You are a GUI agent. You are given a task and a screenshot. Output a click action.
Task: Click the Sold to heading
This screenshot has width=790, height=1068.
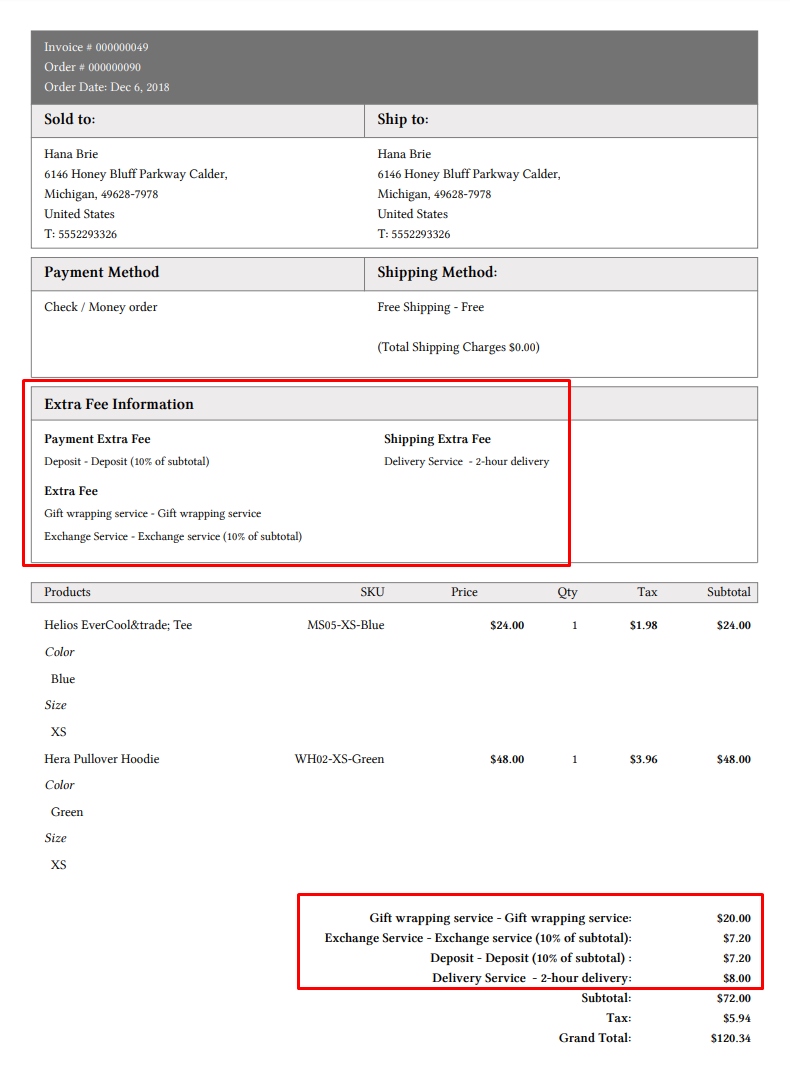pyautogui.click(x=70, y=119)
